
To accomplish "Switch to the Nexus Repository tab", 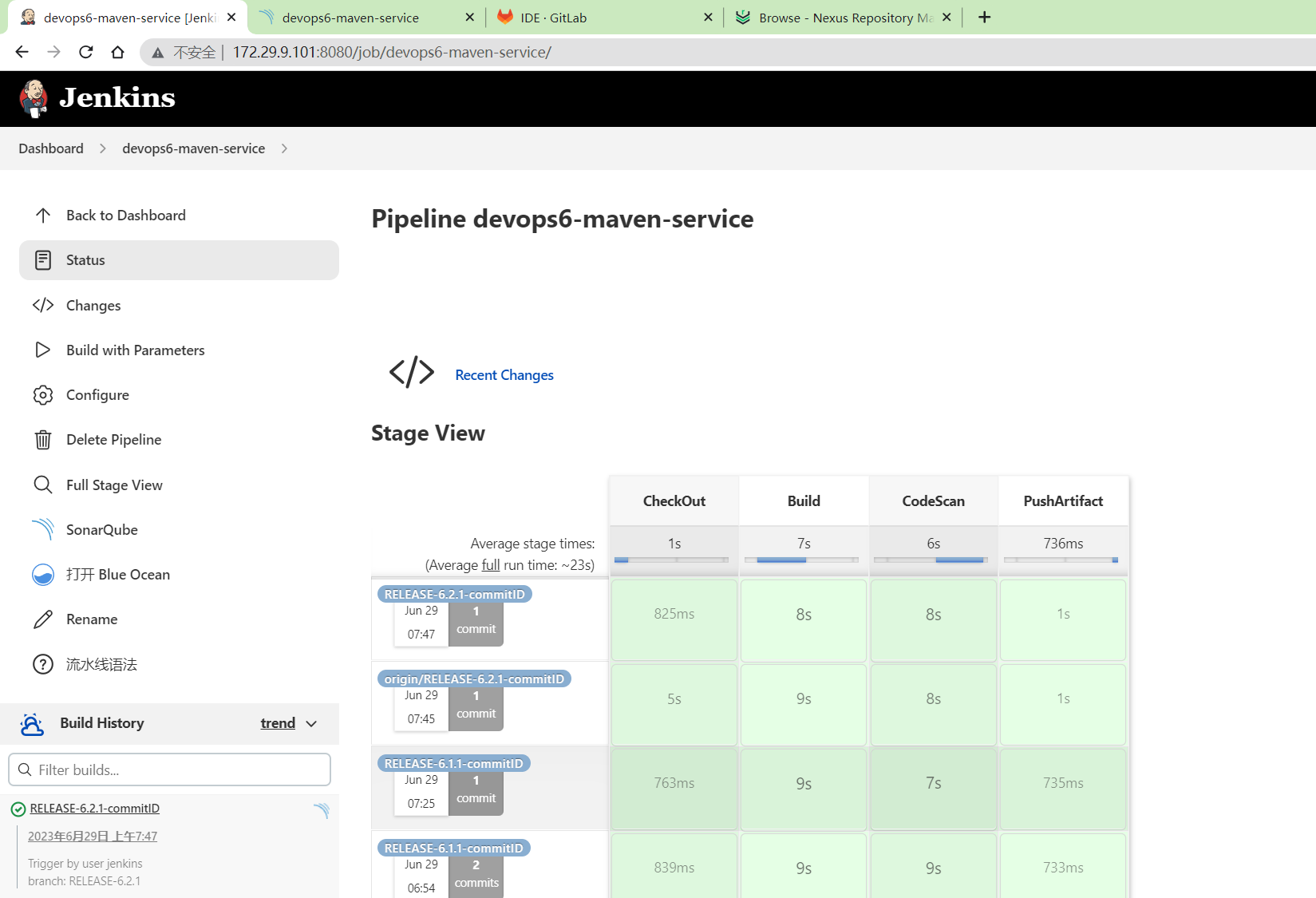I will coord(842,18).
